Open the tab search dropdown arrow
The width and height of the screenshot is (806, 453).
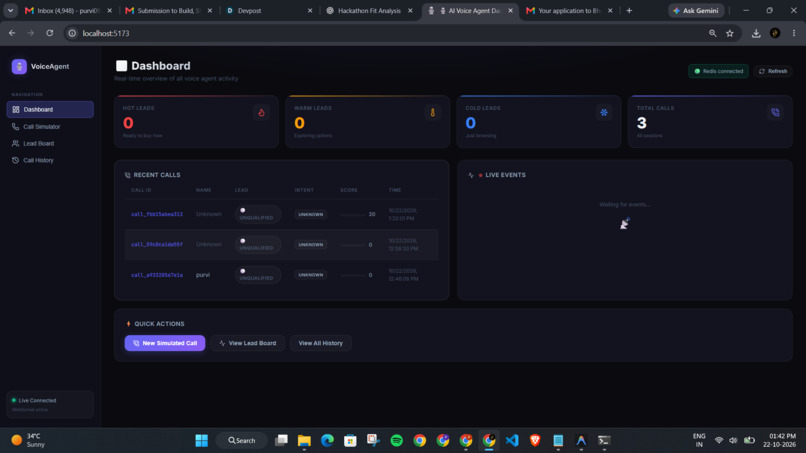point(10,10)
